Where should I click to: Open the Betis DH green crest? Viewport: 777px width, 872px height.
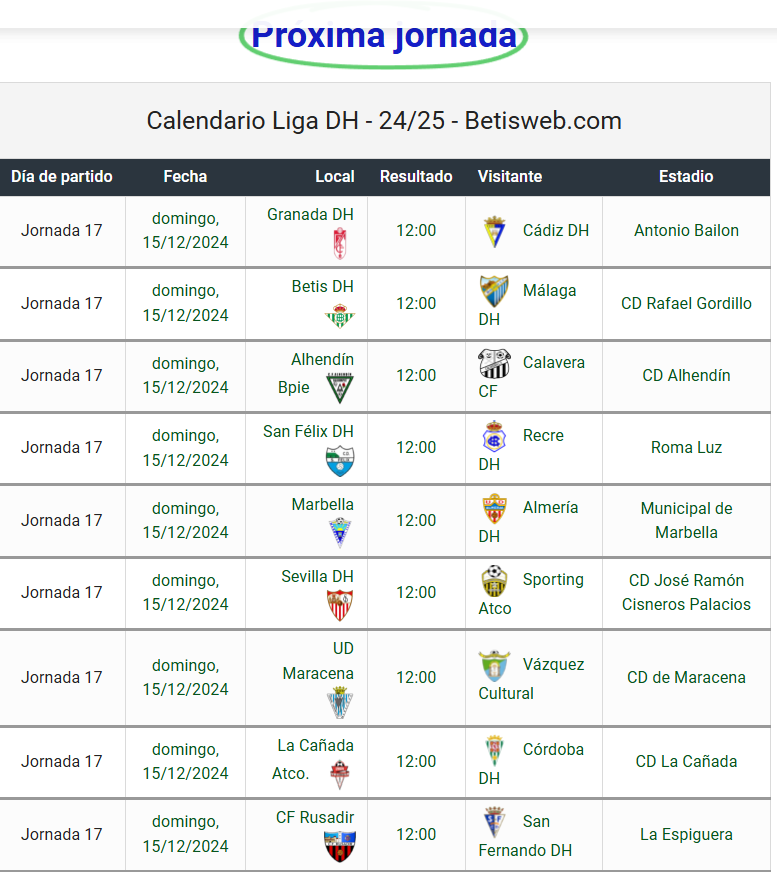click(339, 316)
